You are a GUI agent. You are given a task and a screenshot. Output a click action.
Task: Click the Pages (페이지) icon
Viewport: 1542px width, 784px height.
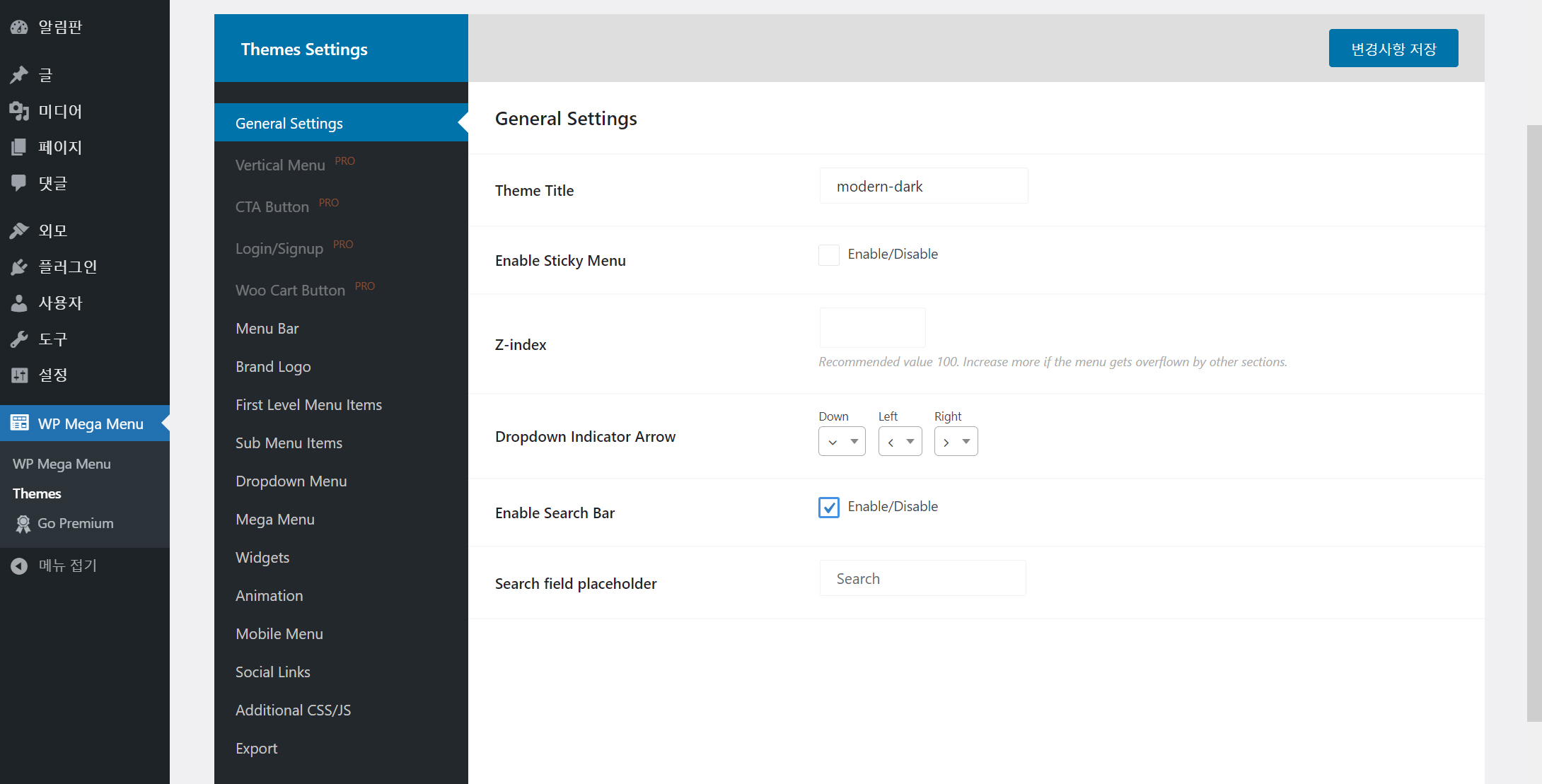19,146
